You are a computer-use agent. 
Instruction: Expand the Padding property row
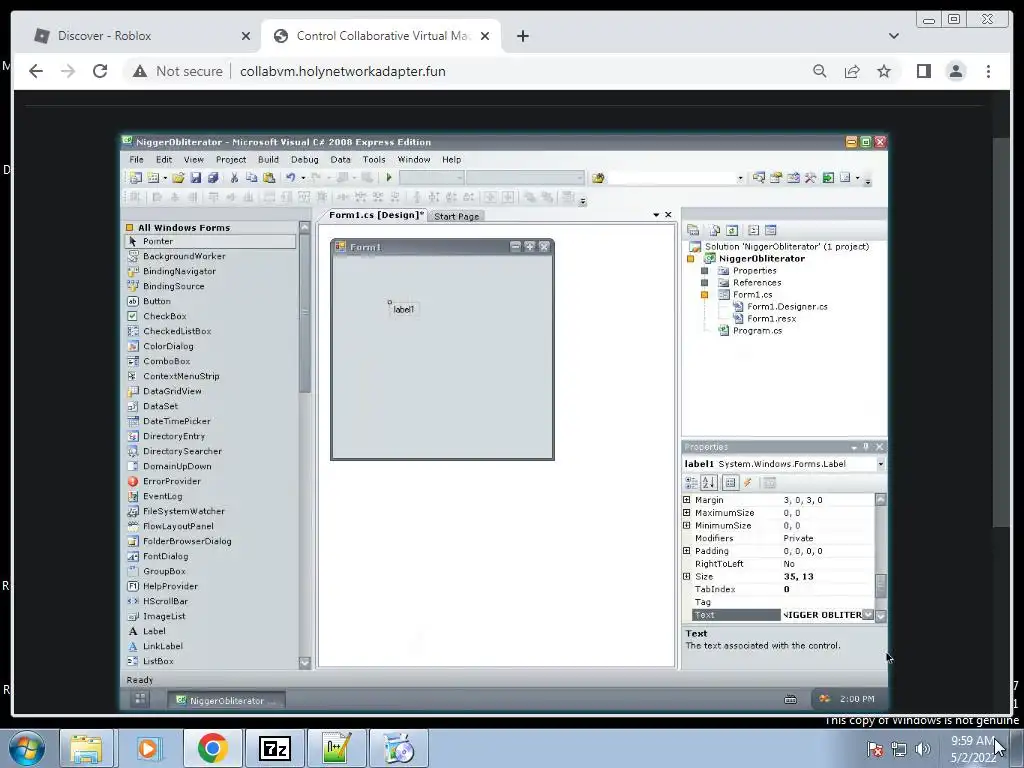click(x=686, y=551)
